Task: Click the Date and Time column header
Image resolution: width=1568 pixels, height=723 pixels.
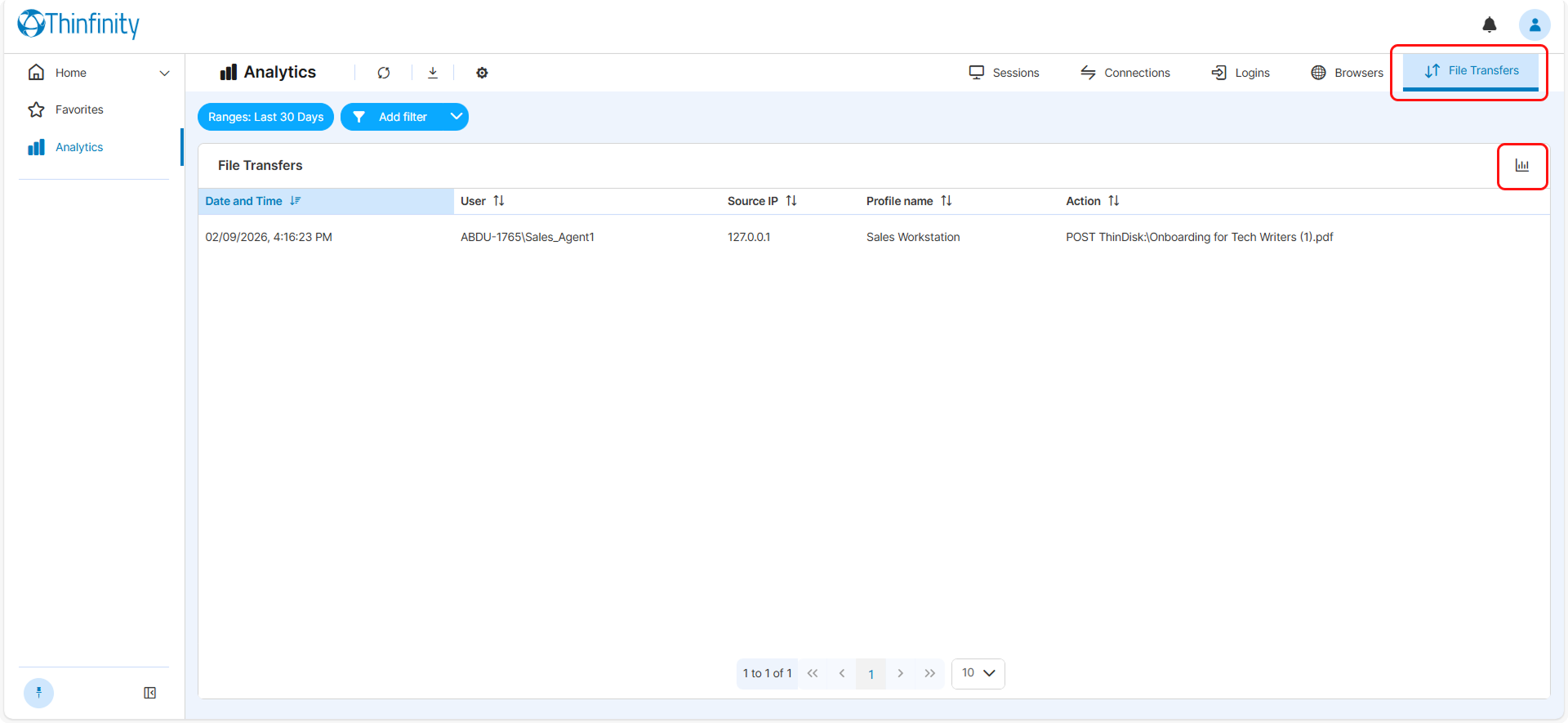Action: point(326,201)
